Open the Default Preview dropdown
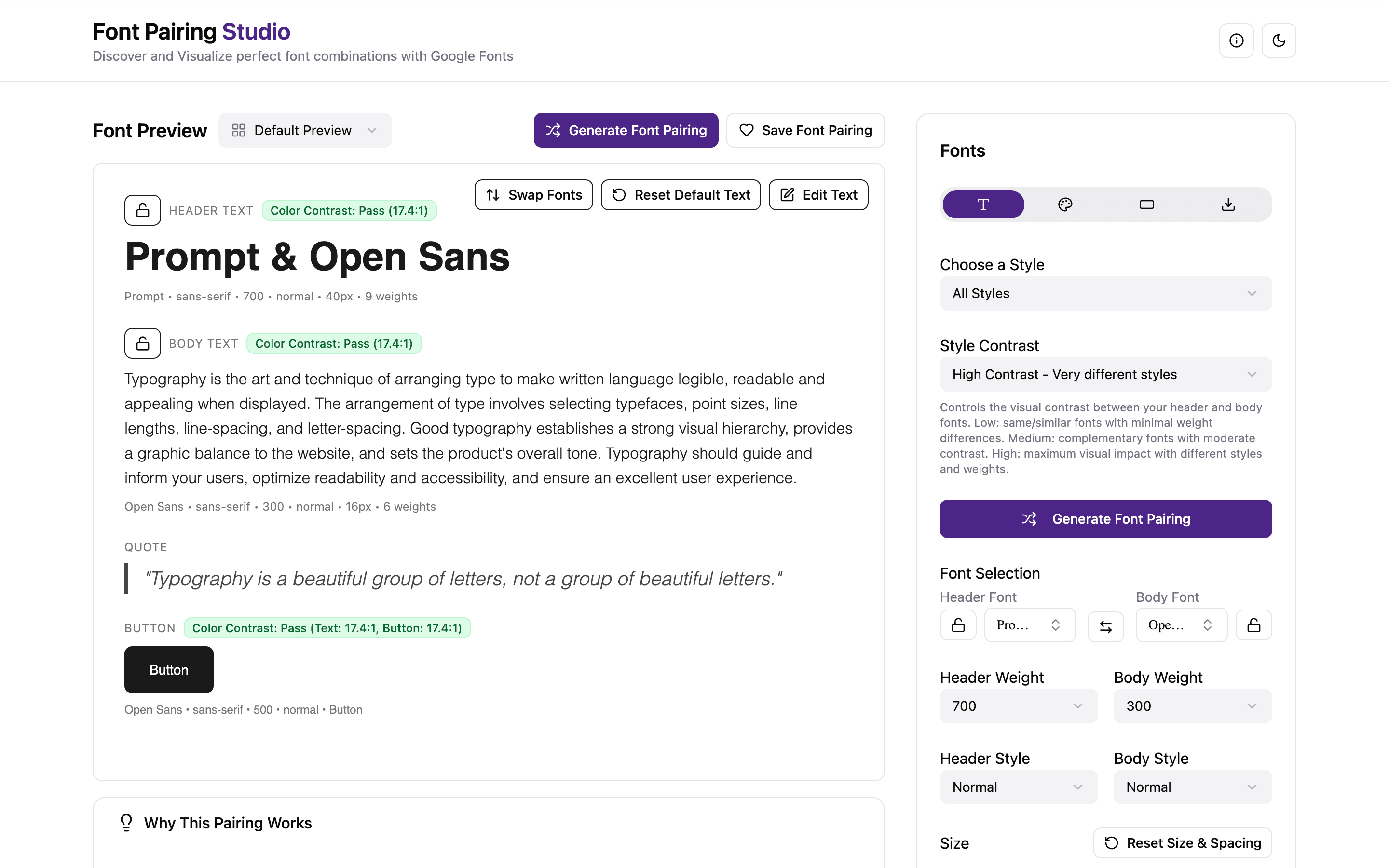The width and height of the screenshot is (1389, 868). click(x=305, y=130)
